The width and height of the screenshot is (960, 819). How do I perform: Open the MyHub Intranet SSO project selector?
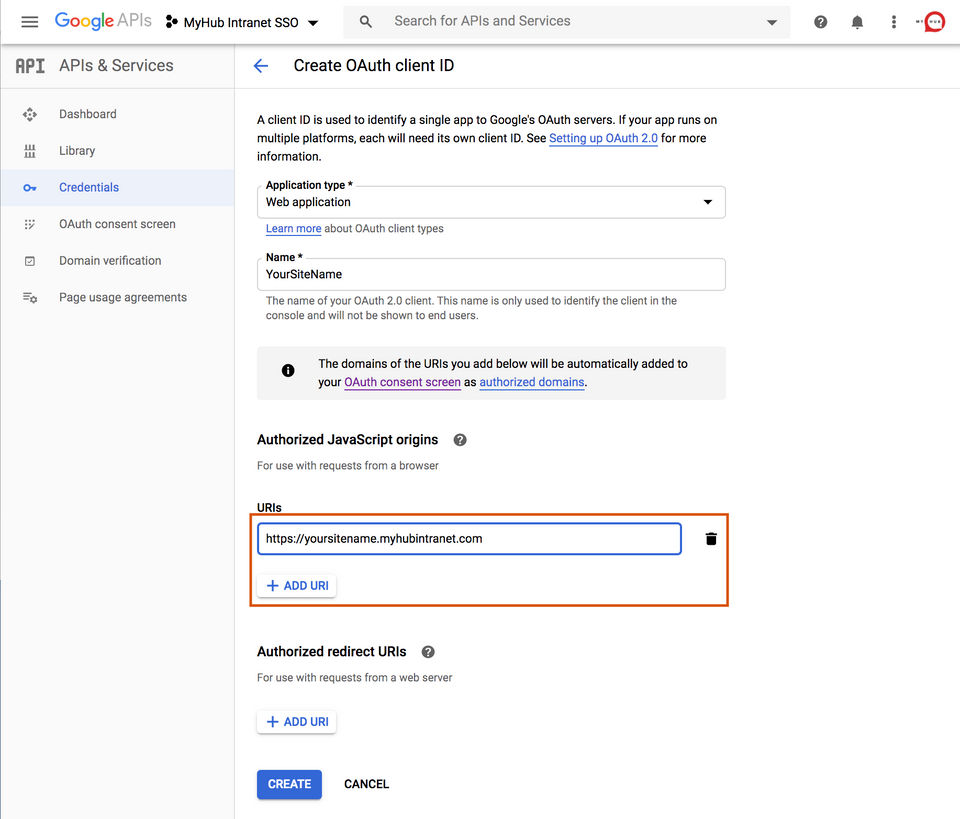point(242,22)
